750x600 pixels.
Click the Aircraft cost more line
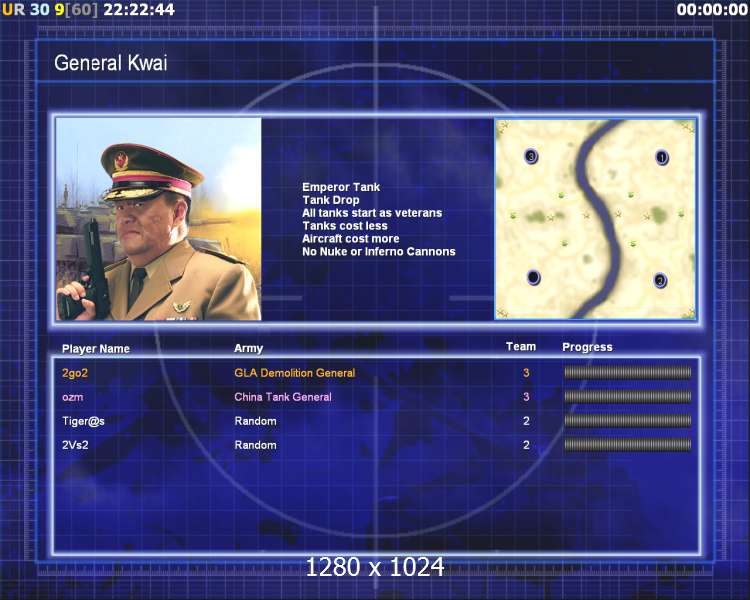[351, 239]
